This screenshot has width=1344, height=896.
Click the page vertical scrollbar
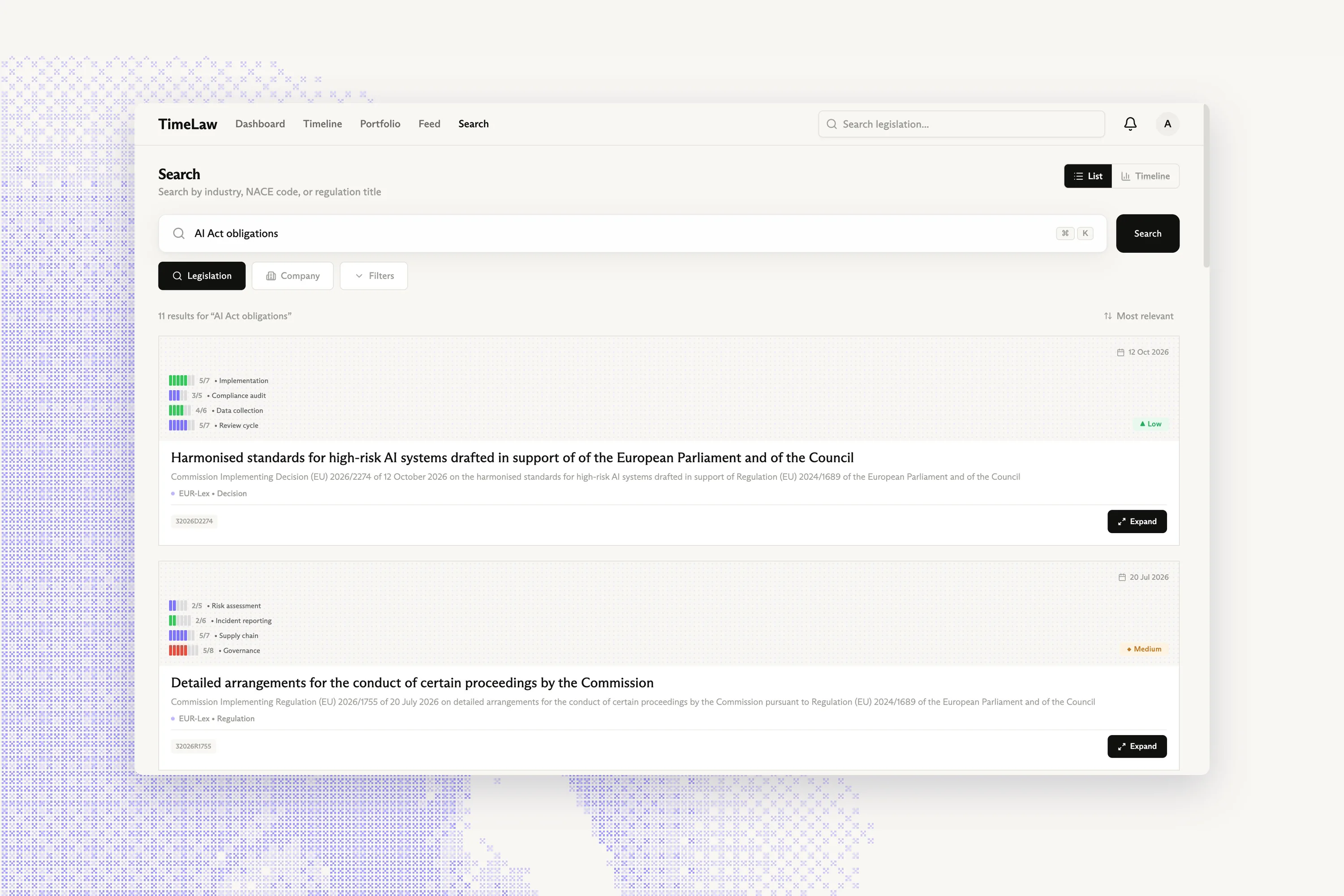tap(1206, 186)
